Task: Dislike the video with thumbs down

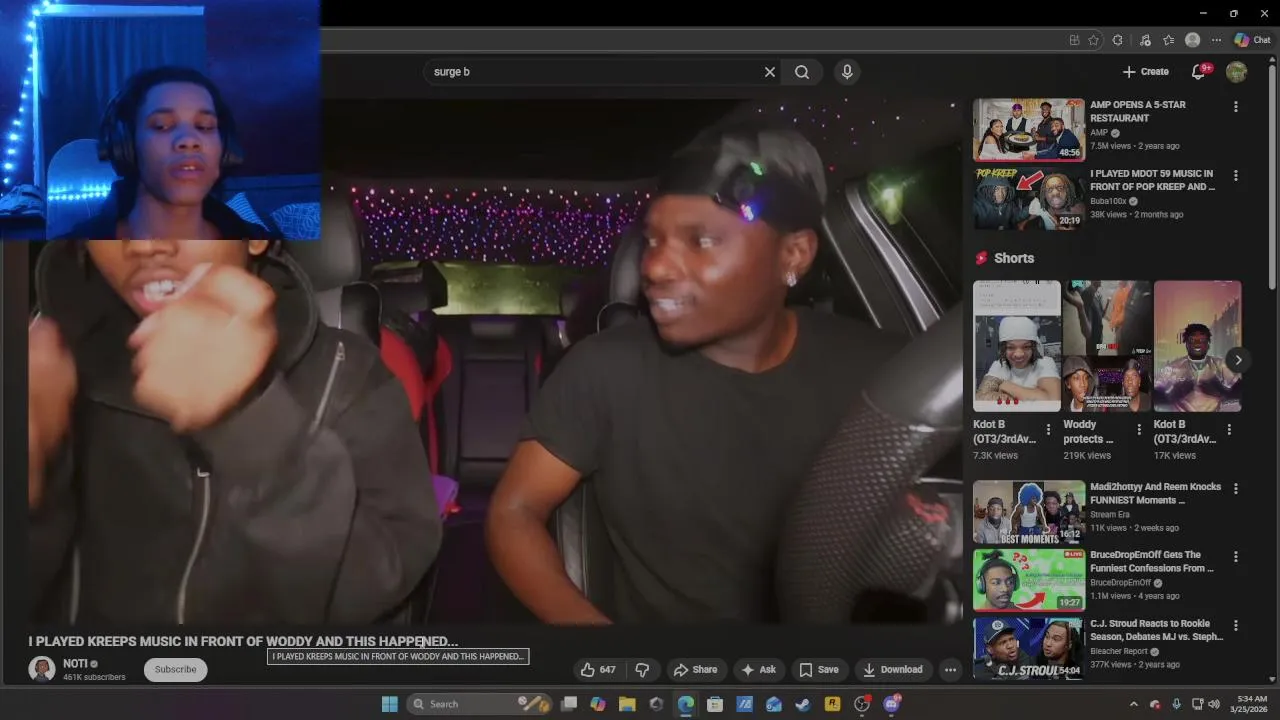Action: (x=642, y=670)
